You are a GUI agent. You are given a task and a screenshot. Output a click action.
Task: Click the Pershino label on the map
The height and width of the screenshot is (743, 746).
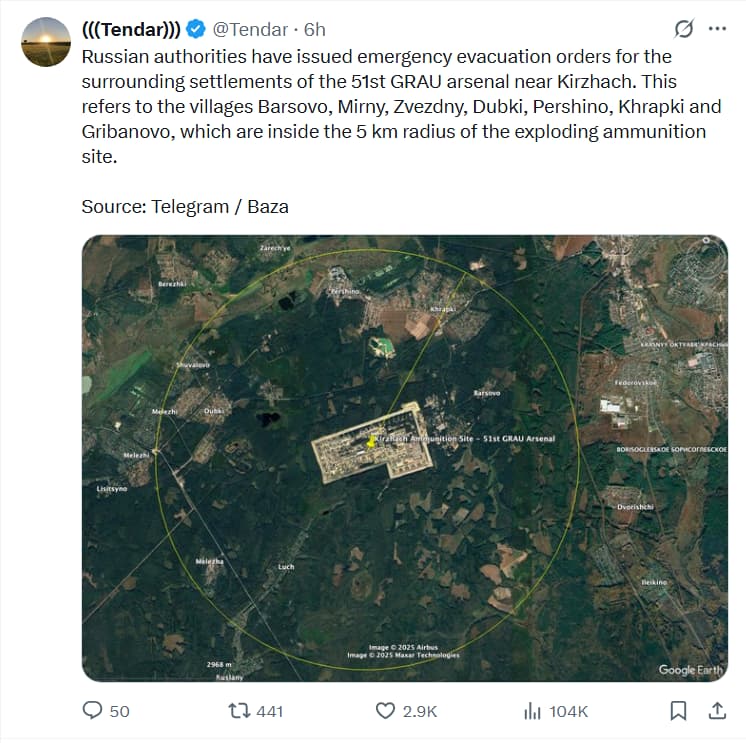tap(345, 291)
